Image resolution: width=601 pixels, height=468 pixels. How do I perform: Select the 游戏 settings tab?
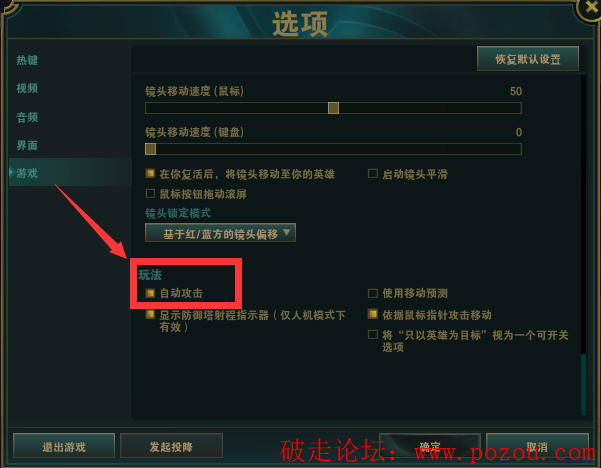[27, 173]
